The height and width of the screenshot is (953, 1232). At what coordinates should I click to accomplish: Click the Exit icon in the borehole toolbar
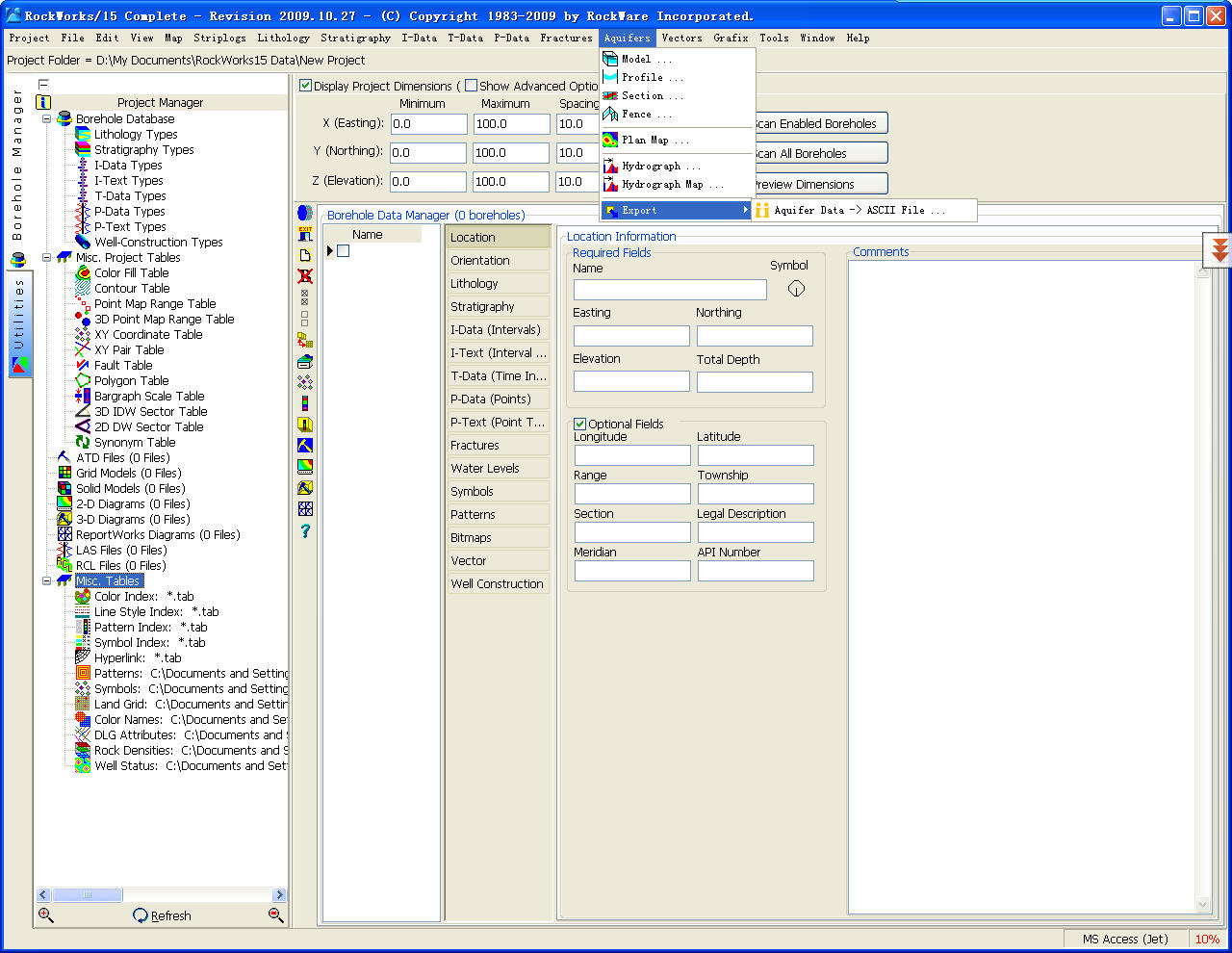pyautogui.click(x=305, y=234)
